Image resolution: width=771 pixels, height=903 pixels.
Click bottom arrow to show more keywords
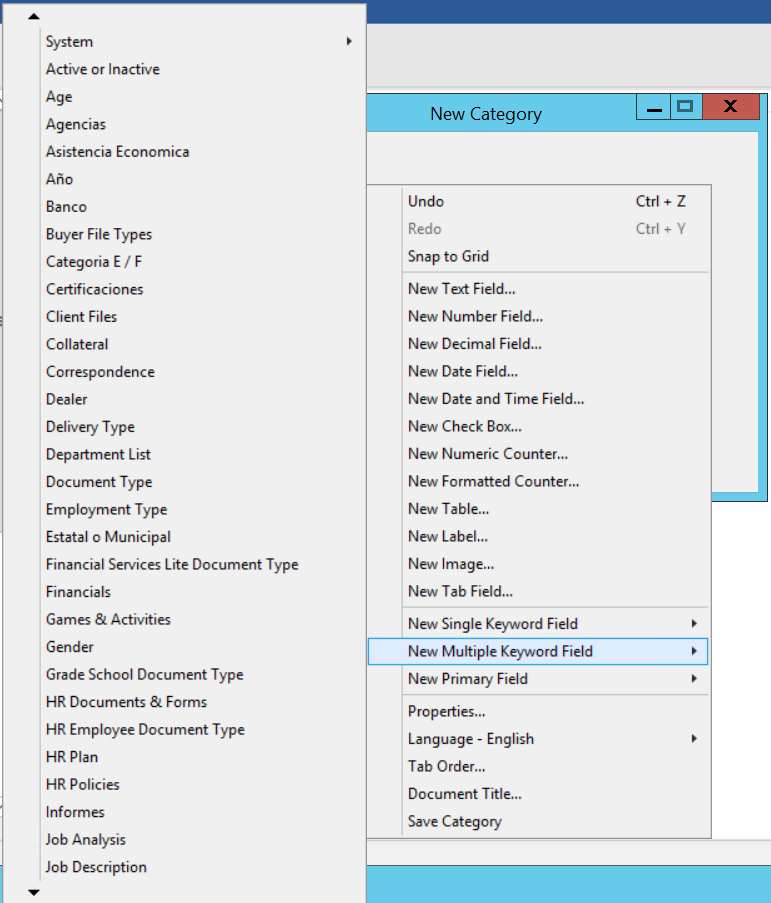point(34,892)
